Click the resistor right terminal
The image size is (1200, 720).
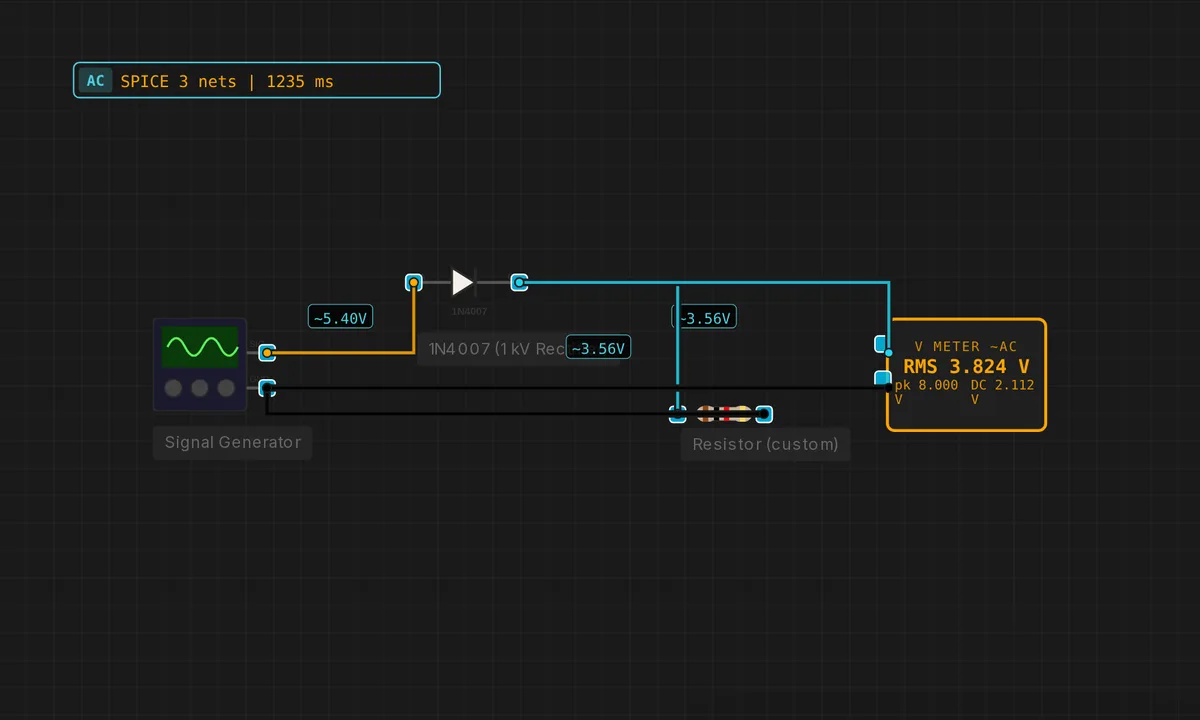point(764,414)
